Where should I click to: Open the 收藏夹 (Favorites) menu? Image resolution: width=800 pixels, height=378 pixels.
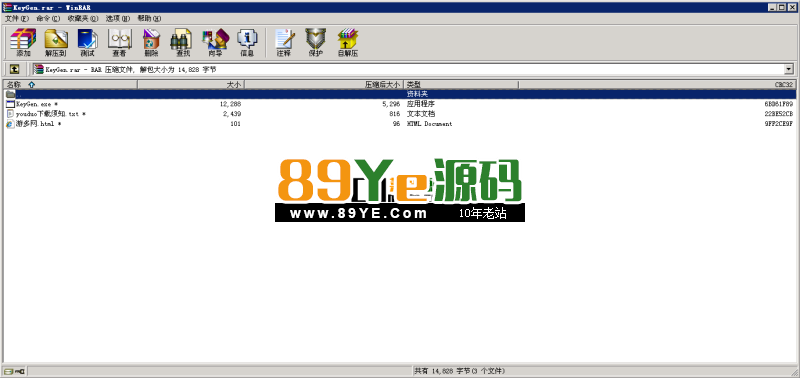tap(82, 18)
